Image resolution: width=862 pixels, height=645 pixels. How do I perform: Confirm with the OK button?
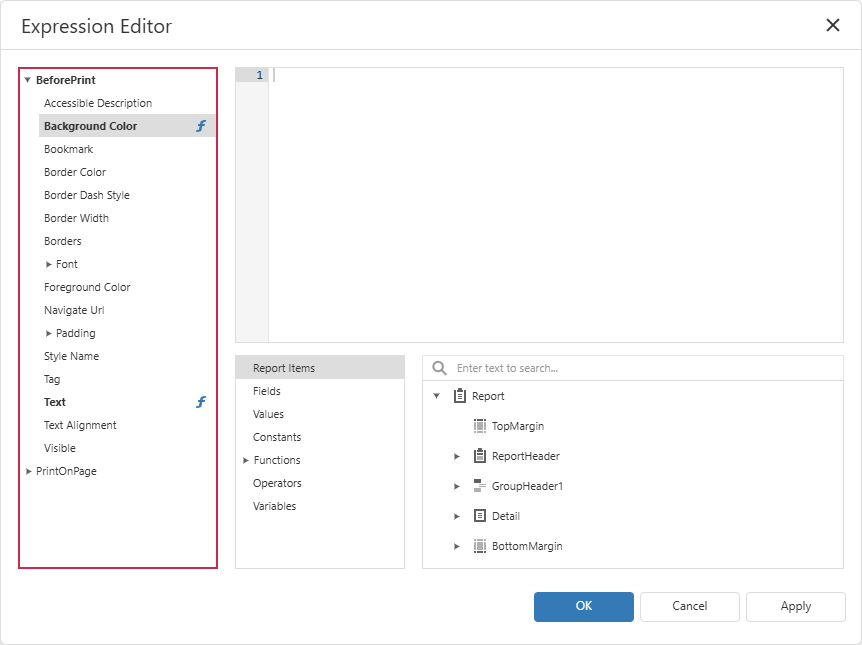(584, 607)
